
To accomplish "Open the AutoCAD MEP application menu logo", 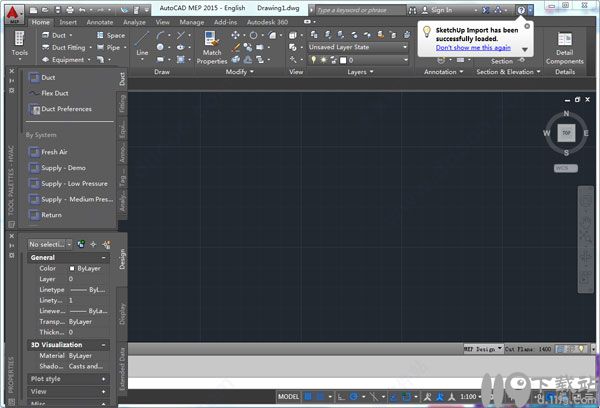I will pyautogui.click(x=14, y=14).
